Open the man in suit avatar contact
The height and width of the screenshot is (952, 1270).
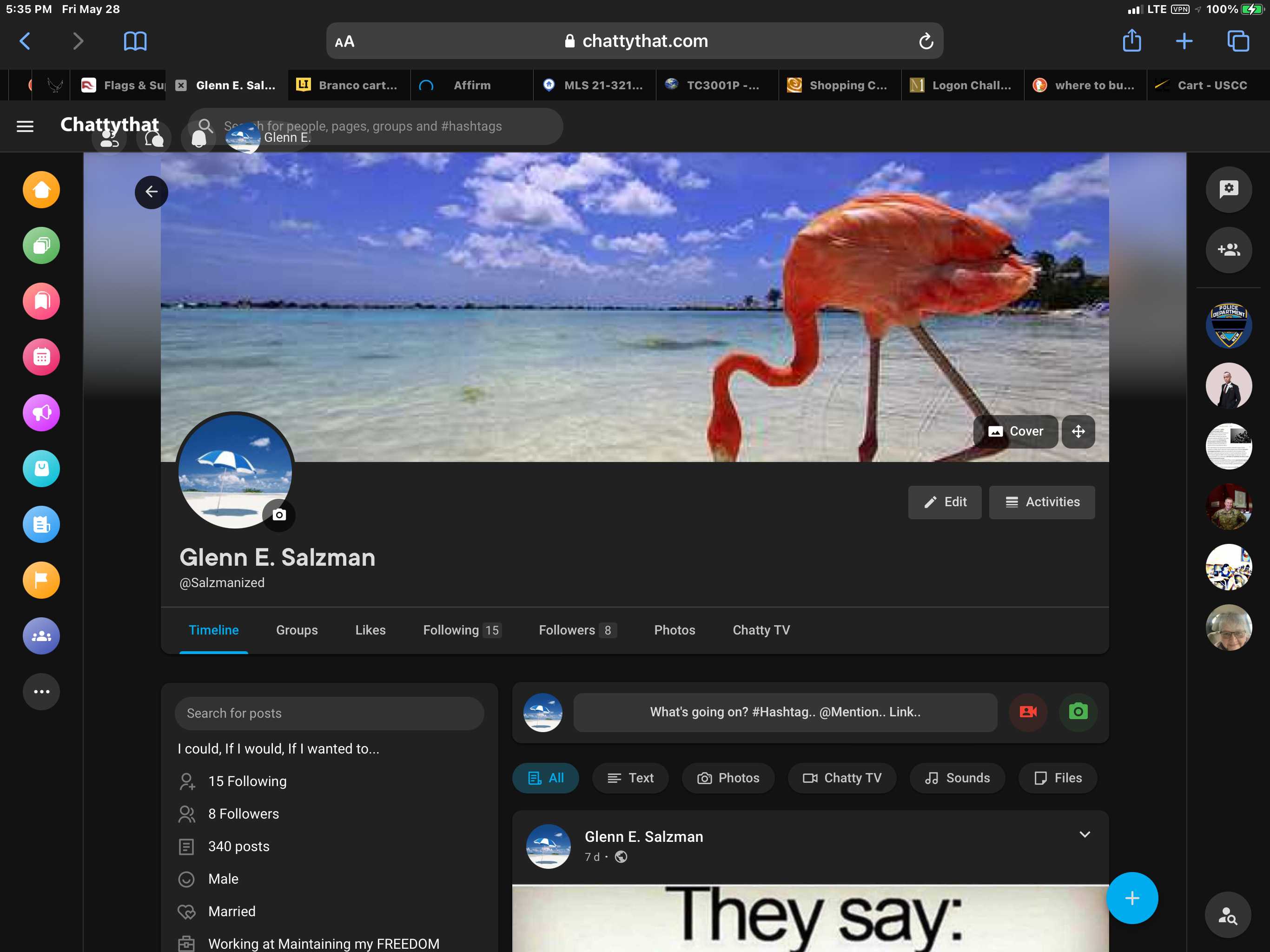point(1228,385)
